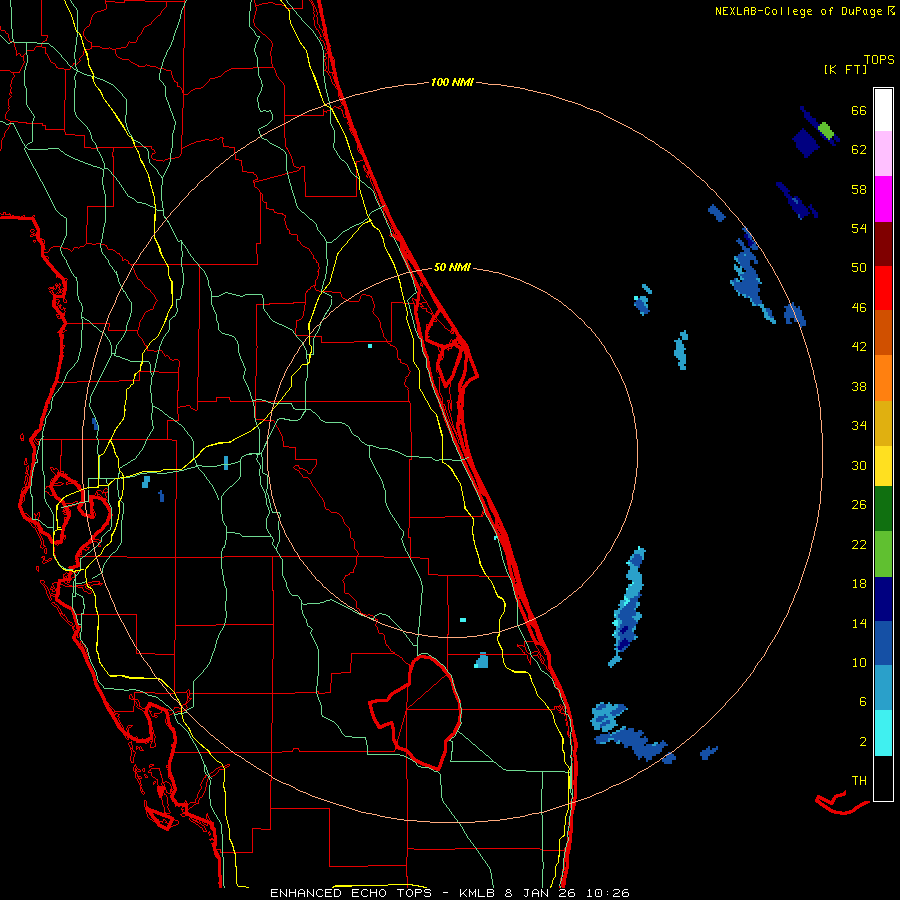Click the 'KMLB' radar site identifier
The image size is (900, 900).
click(476, 893)
